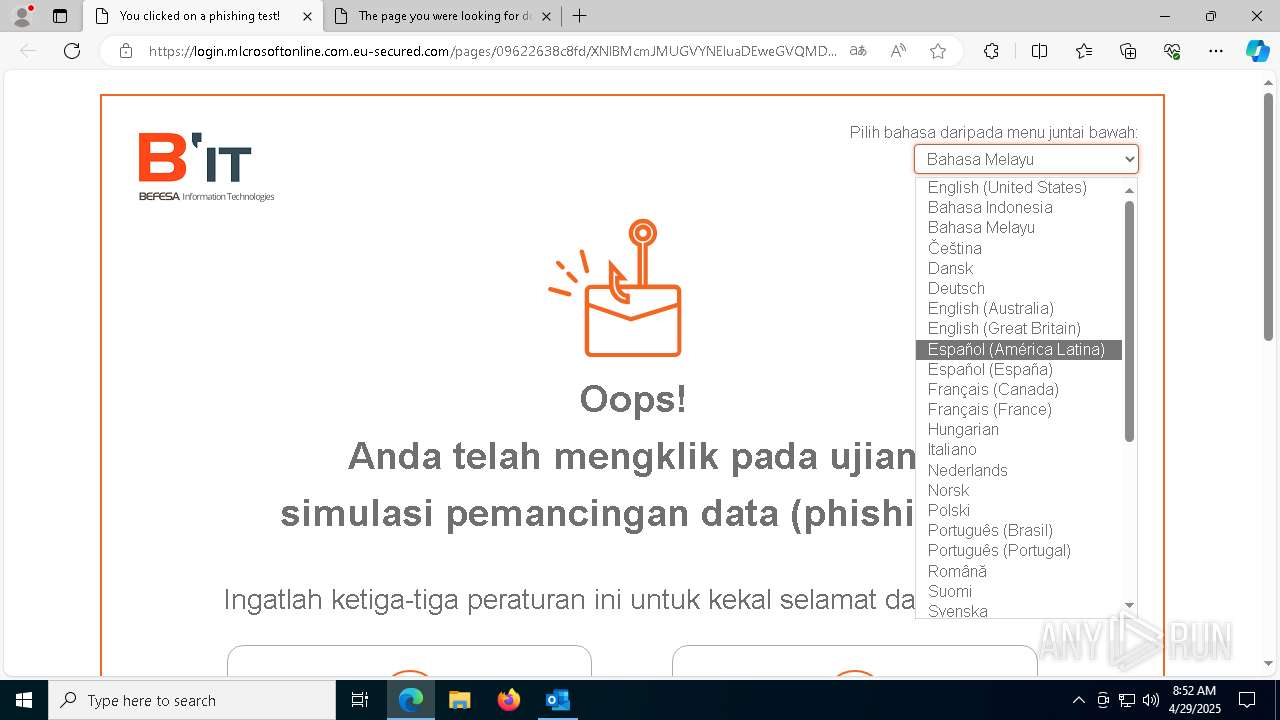Select Português (Portugal) option
Image resolution: width=1280 pixels, height=720 pixels.
coord(1018,550)
